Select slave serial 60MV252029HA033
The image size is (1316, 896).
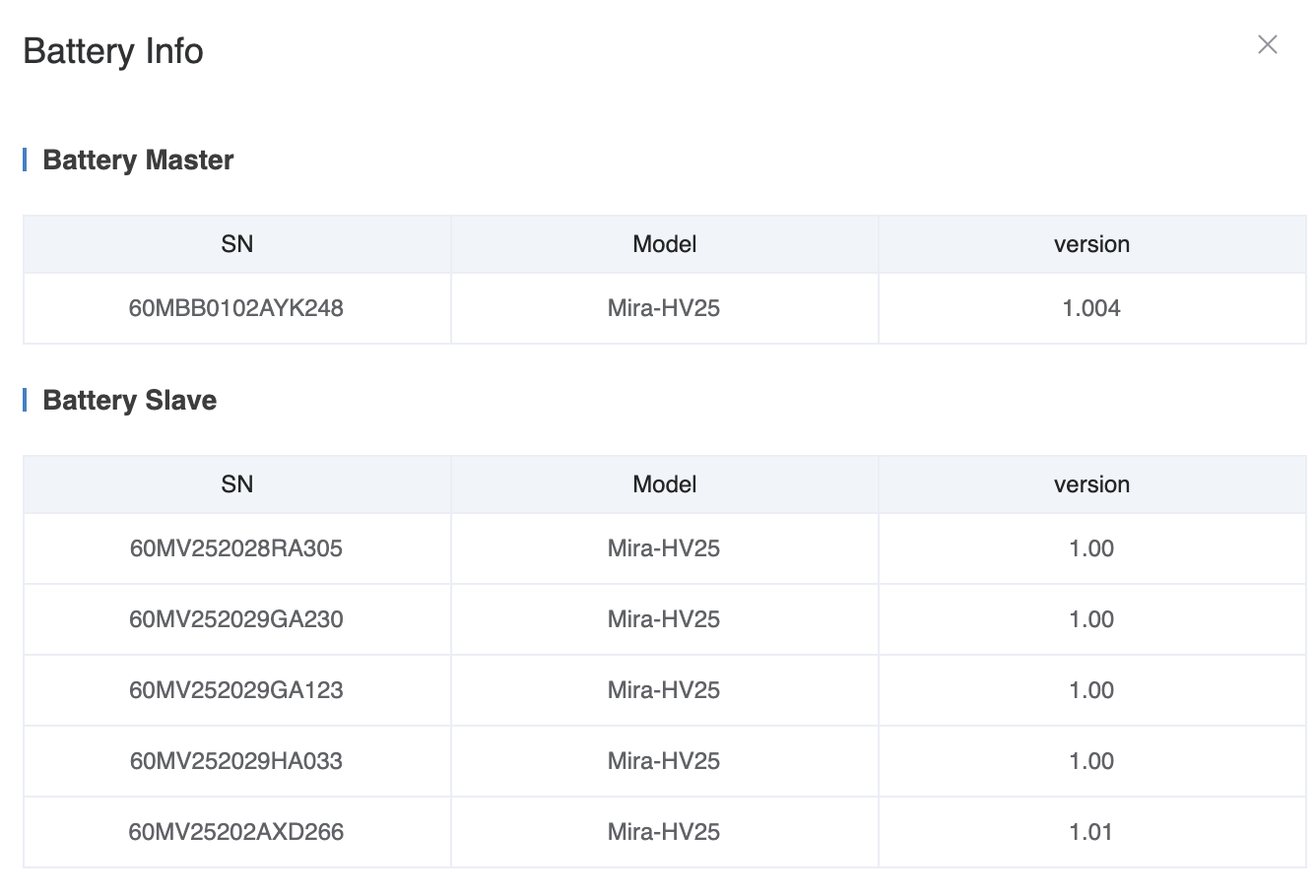tap(236, 761)
